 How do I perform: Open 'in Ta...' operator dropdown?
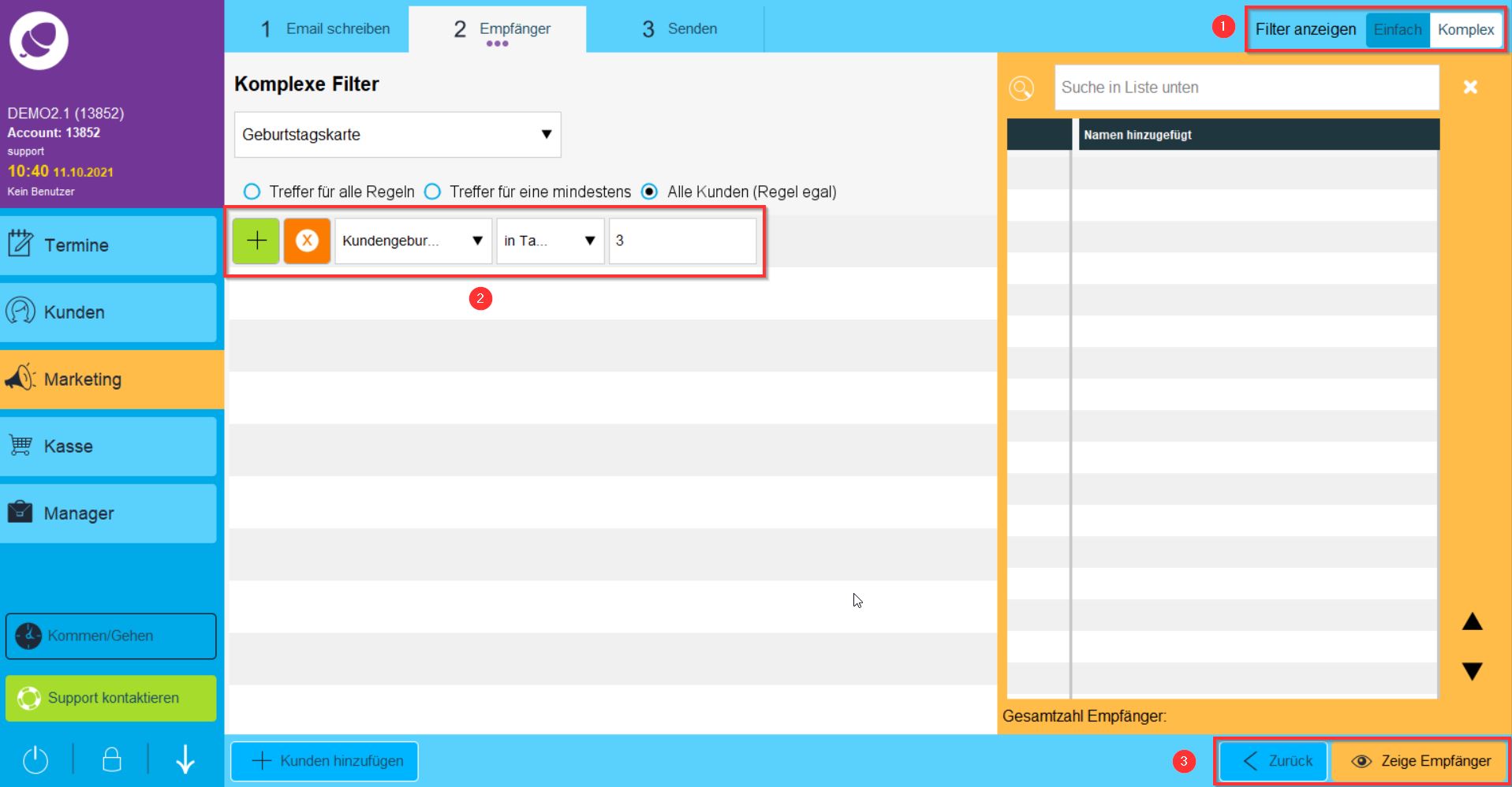click(x=551, y=241)
